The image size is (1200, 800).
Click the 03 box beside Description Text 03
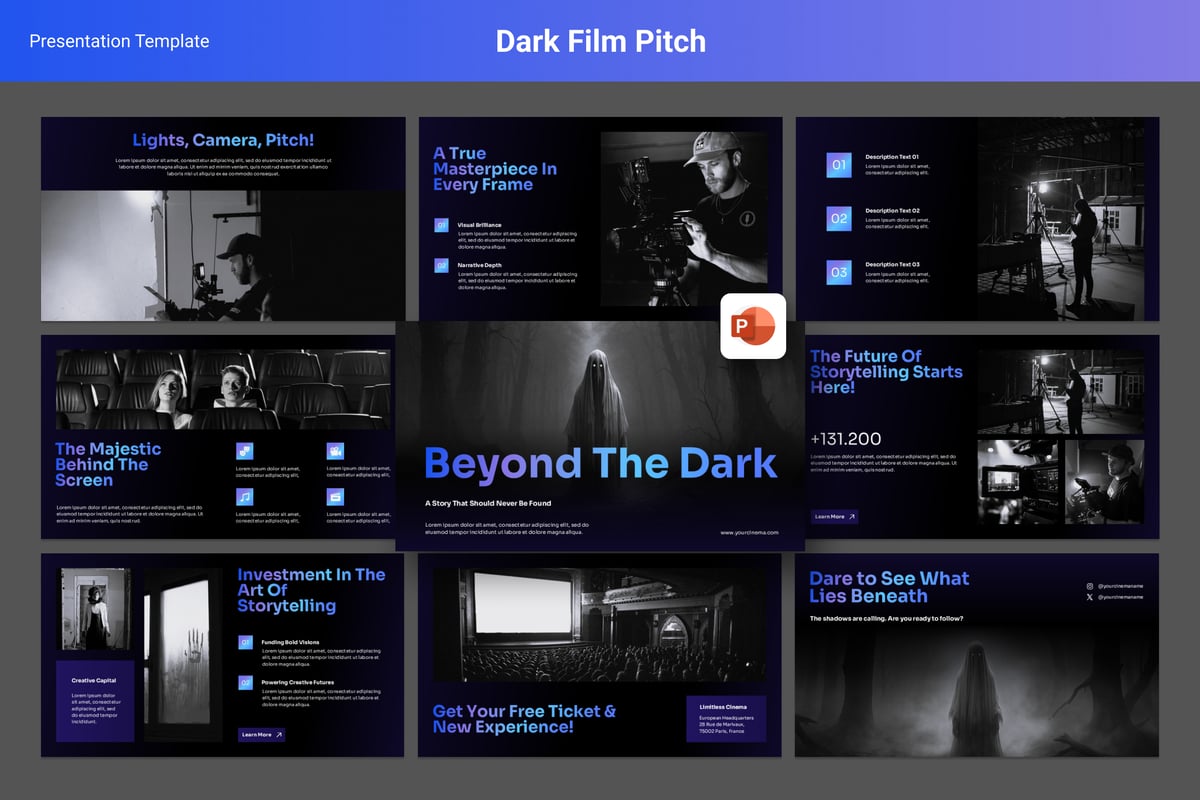pyautogui.click(x=839, y=272)
